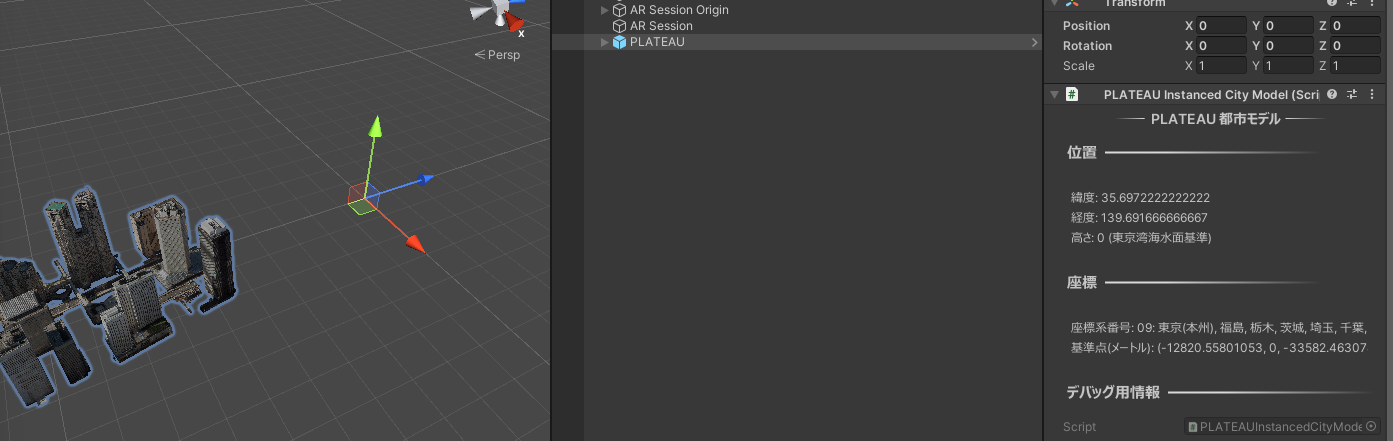The width and height of the screenshot is (1393, 441).
Task: Open PLATEAU prefab via the right chevron
Action: click(x=1034, y=42)
